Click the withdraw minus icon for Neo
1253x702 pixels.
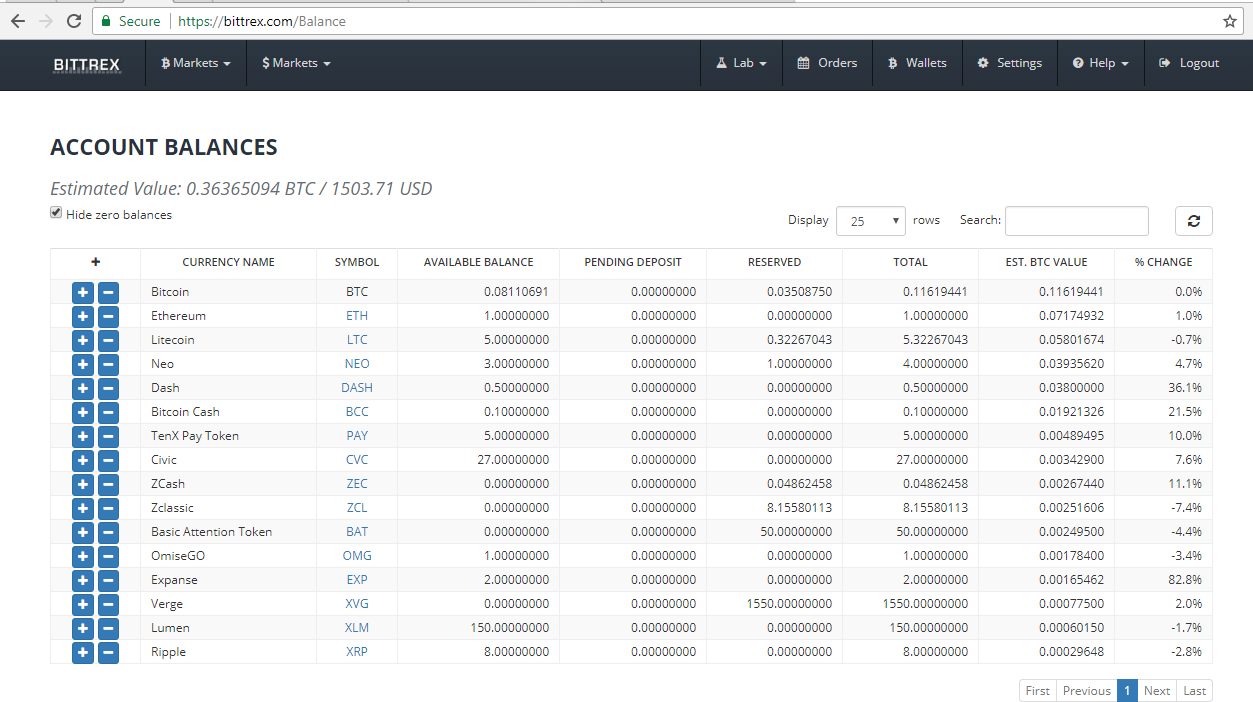click(108, 364)
